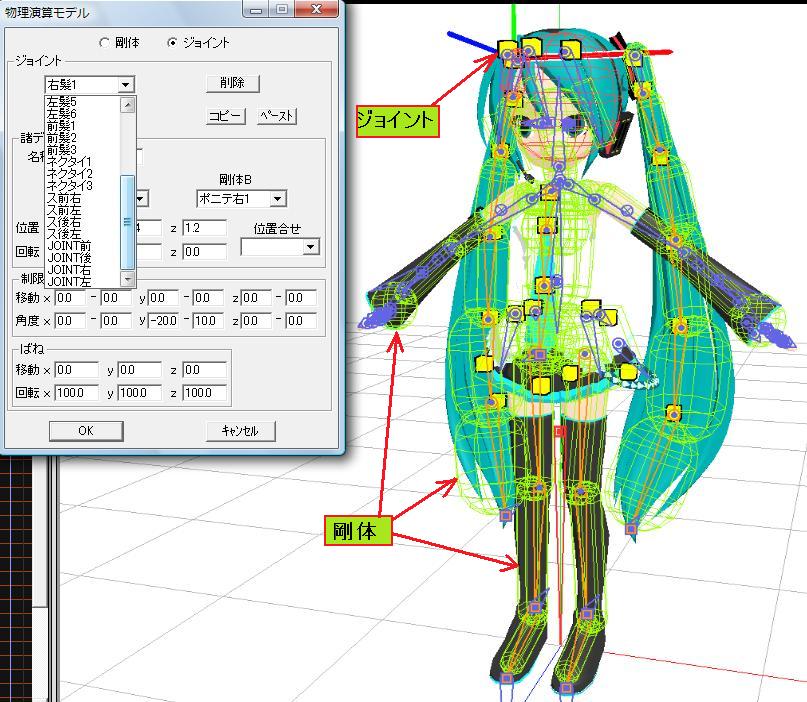Open the 右髪1 joint dropdown arrow
807x702 pixels.
click(126, 84)
